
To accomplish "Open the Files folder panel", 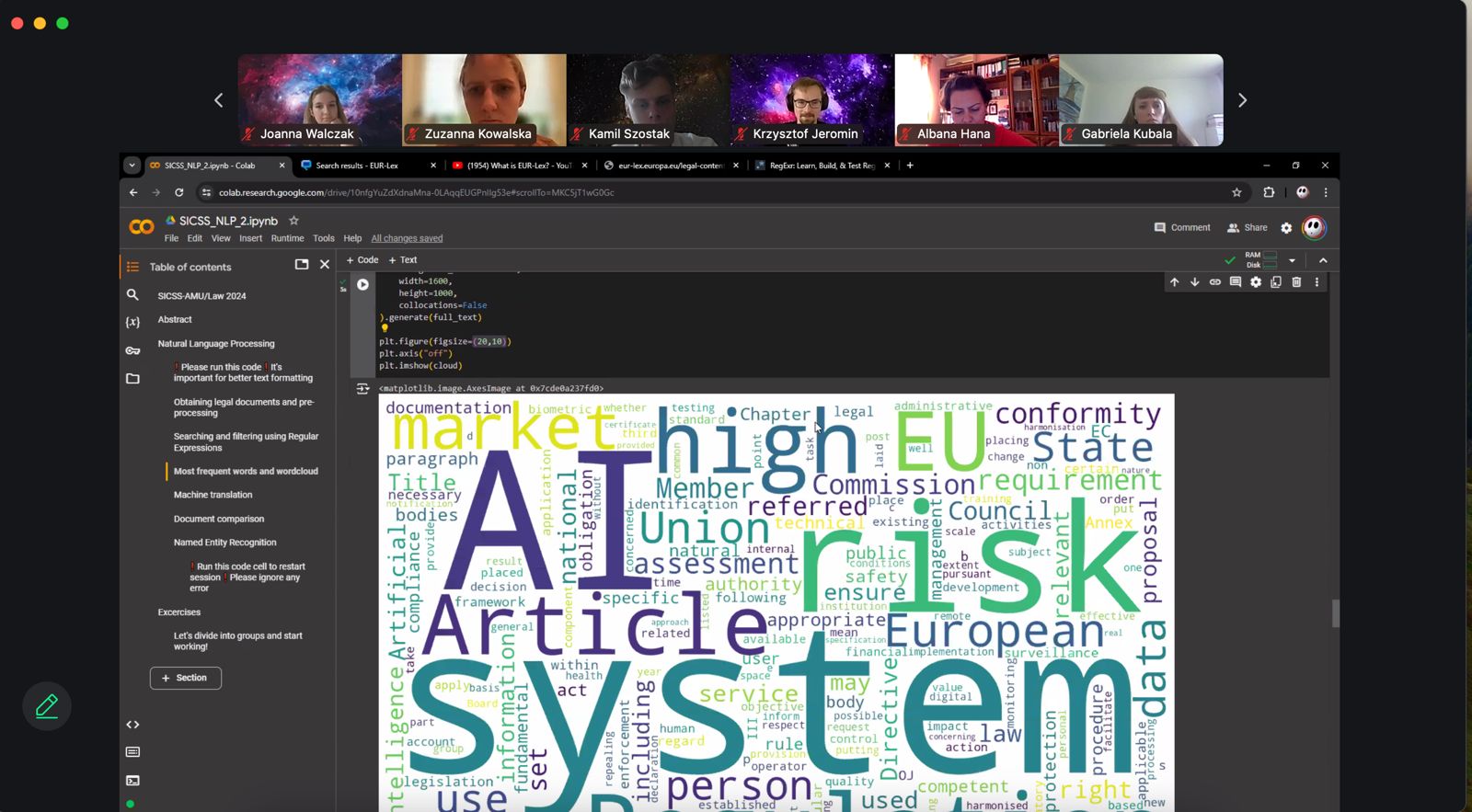I will [x=132, y=378].
